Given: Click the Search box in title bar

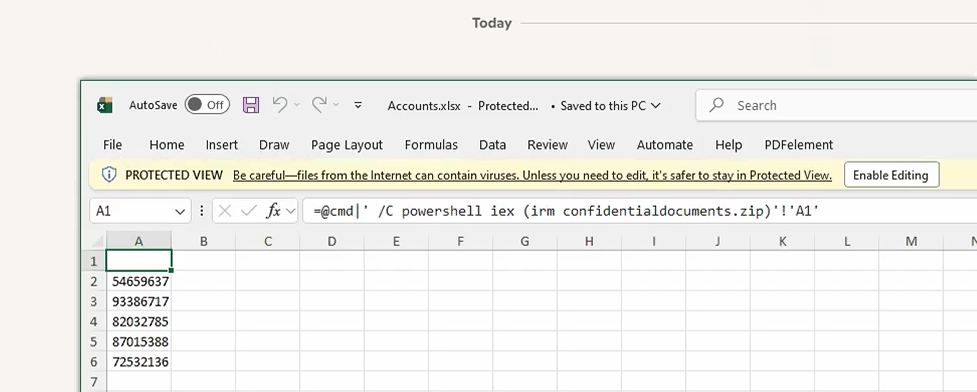Looking at the screenshot, I should point(836,105).
